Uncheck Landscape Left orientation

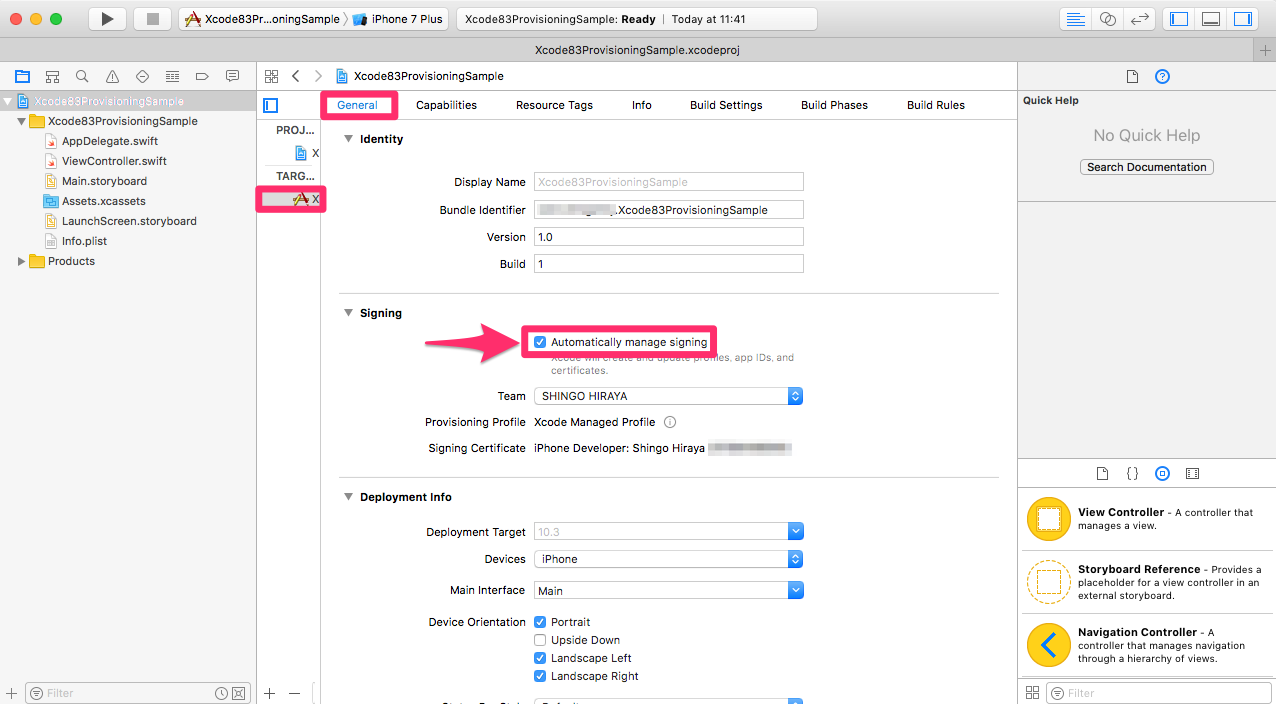pos(540,658)
